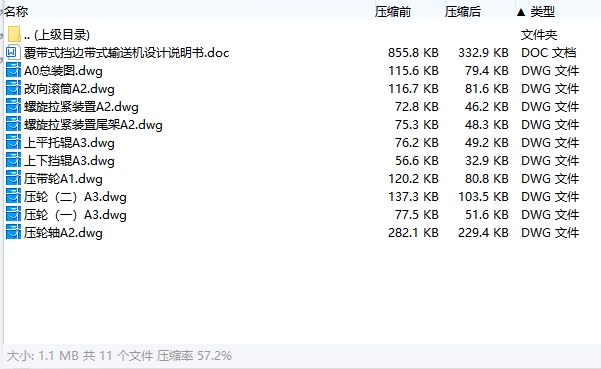Viewport: 601px width, 369px height.
Task: Click the DWG icon beside 压轮轴A2.dwg
Action: (x=13, y=233)
